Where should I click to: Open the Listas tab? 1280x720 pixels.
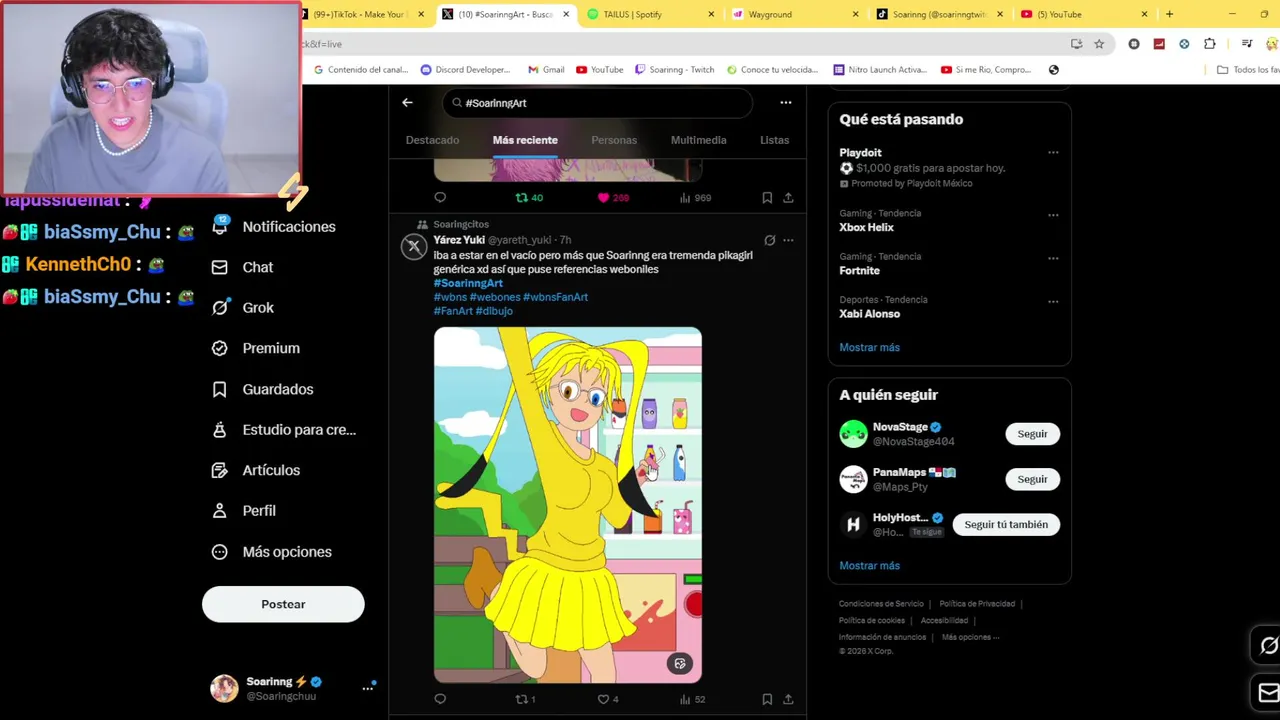(x=774, y=140)
